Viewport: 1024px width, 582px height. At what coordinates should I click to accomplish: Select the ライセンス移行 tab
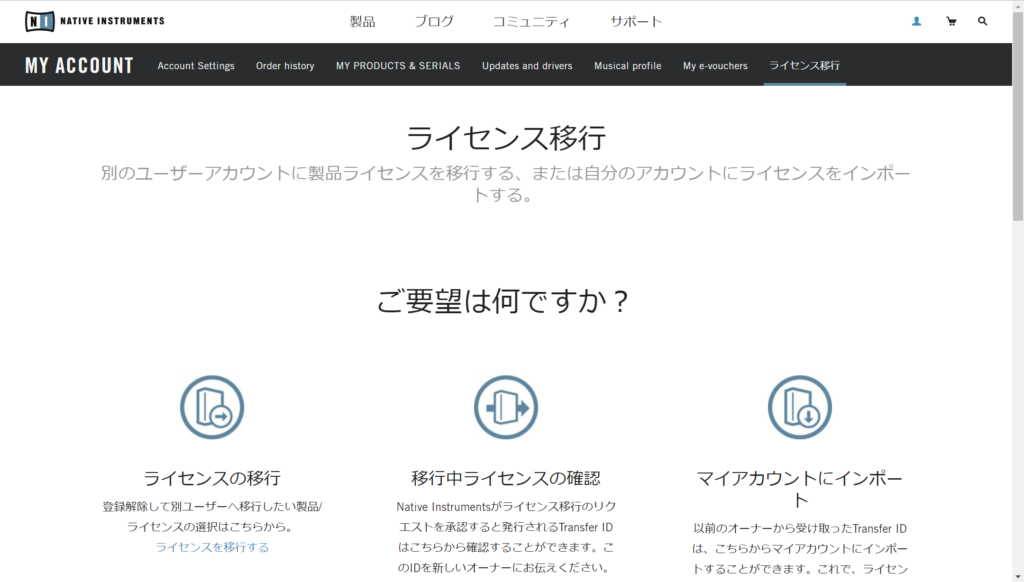(x=804, y=66)
